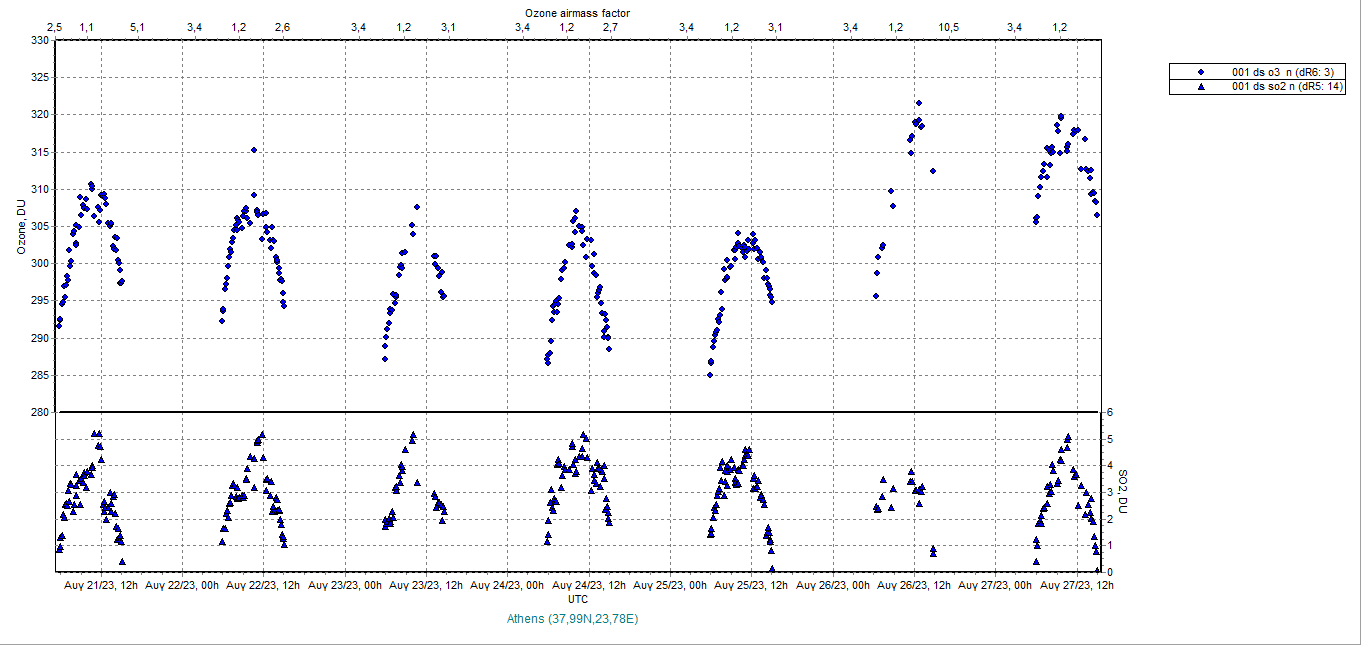Click the 'Αυγ 21/23, 12h' time axis label
1361x645 pixels.
point(100,585)
